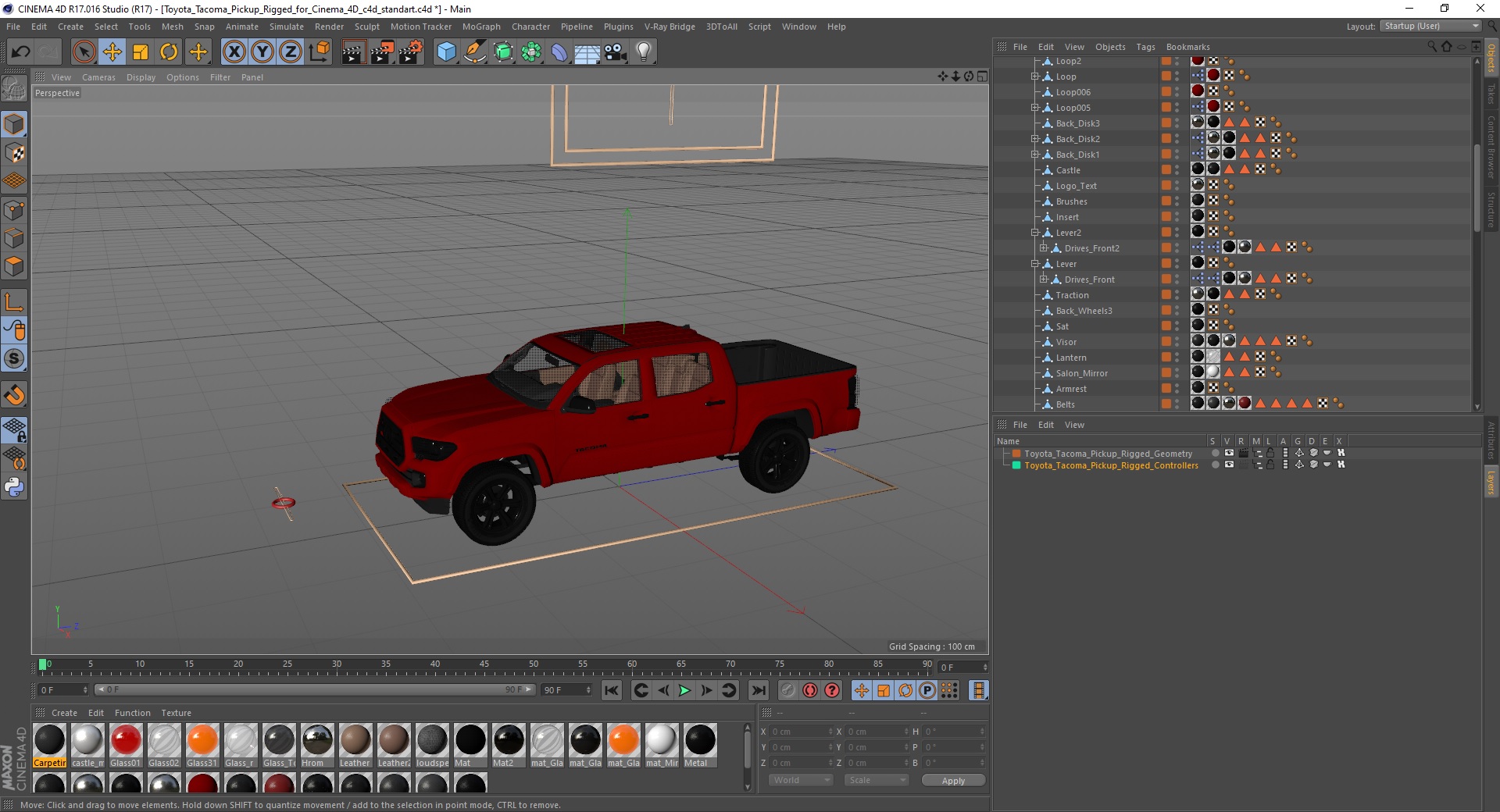Click the Apply button

click(953, 781)
